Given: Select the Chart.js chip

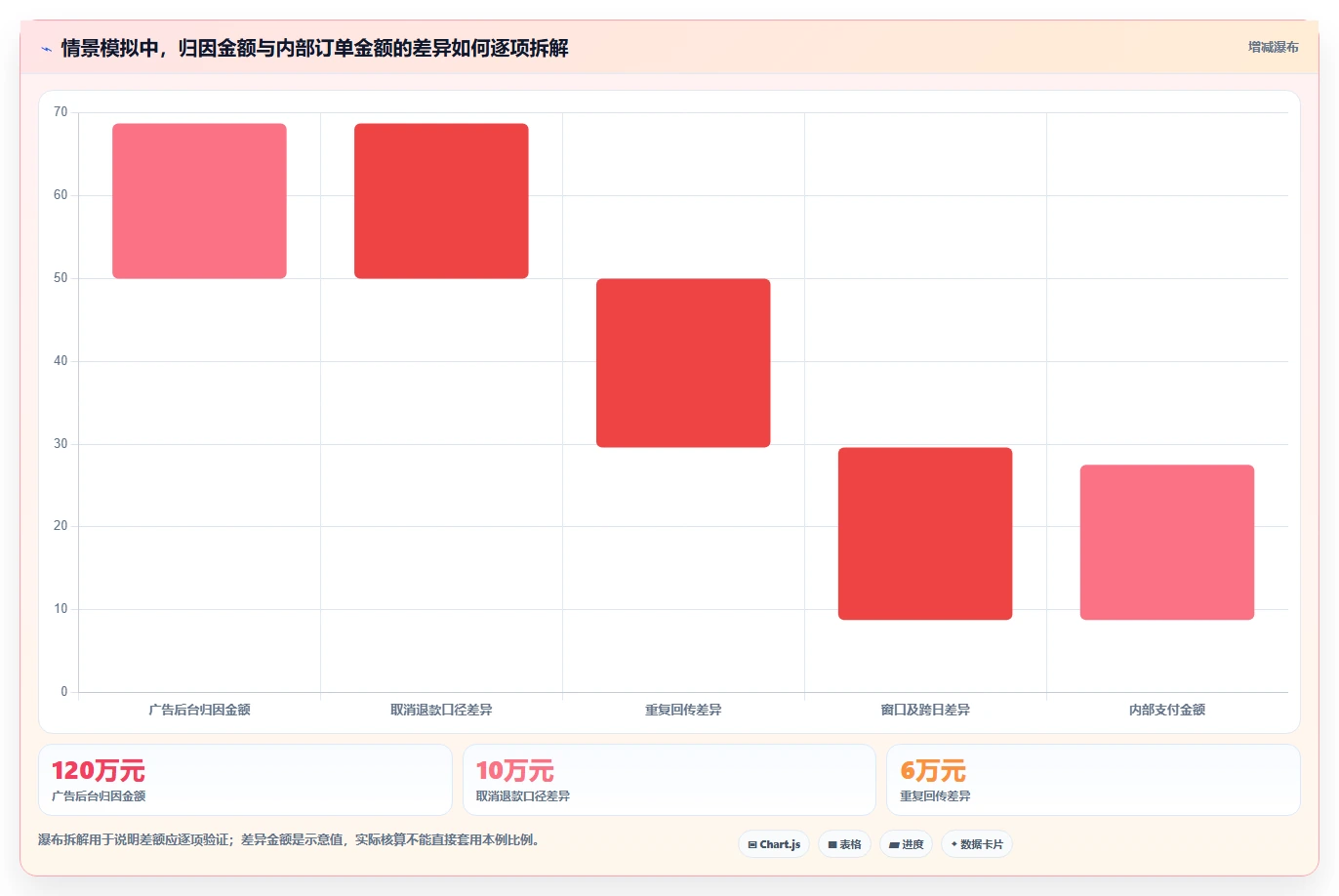Looking at the screenshot, I should pyautogui.click(x=774, y=844).
